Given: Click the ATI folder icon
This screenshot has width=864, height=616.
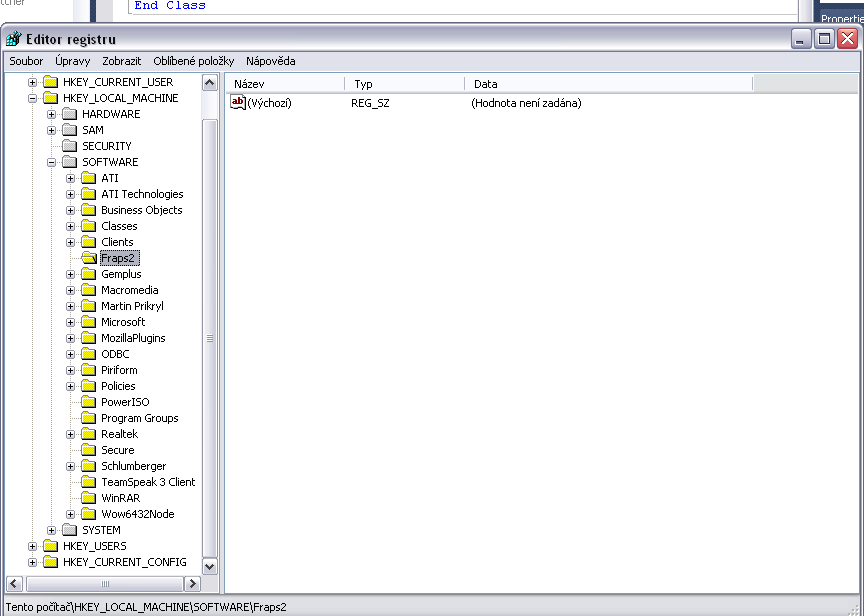Looking at the screenshot, I should (x=89, y=178).
